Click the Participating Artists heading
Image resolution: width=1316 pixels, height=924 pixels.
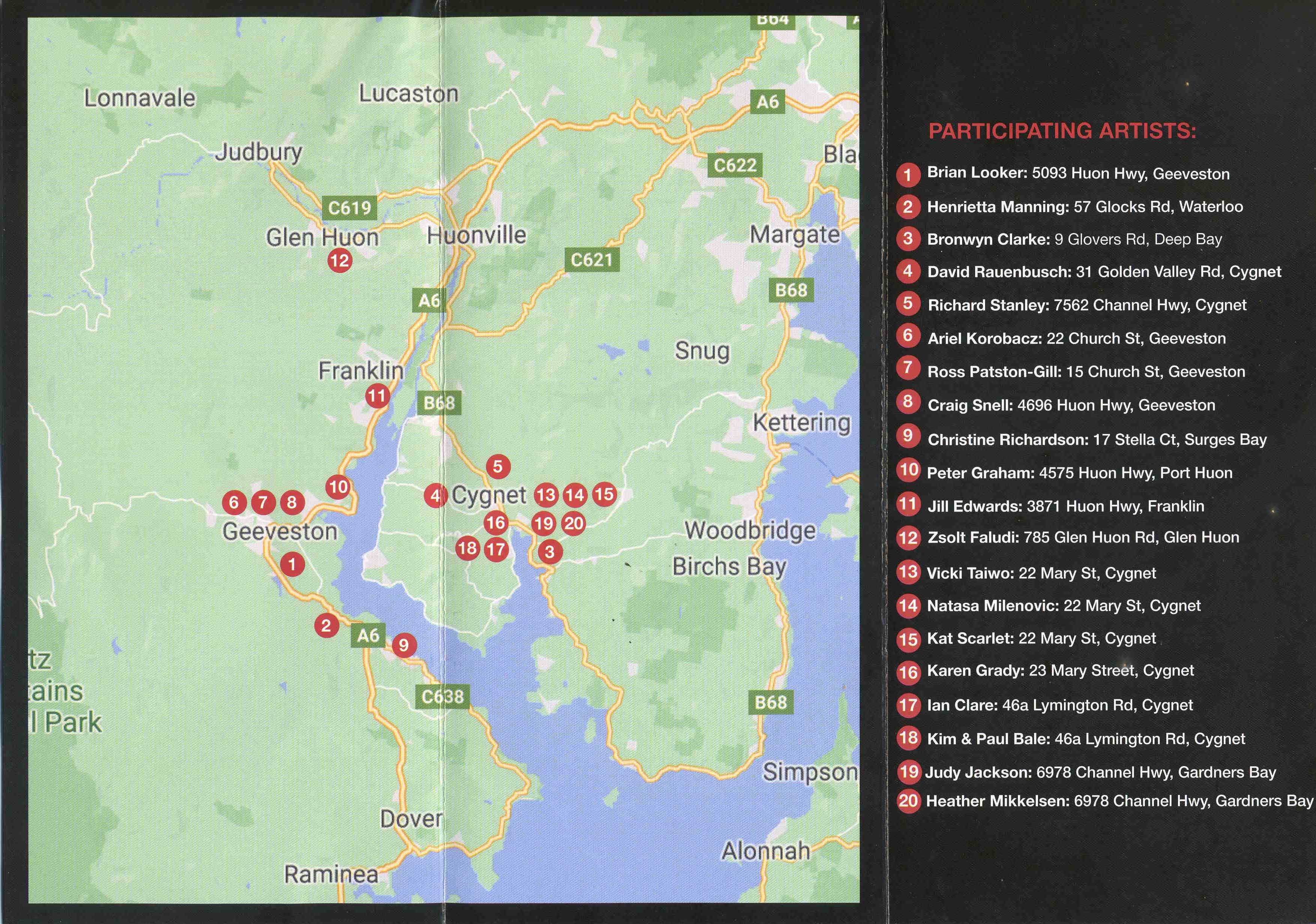(1062, 131)
